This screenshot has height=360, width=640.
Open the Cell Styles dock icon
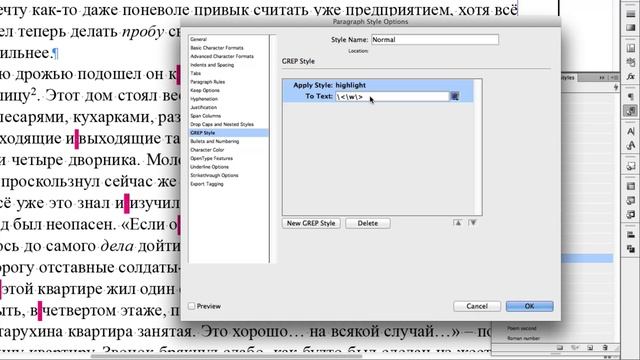point(631,214)
